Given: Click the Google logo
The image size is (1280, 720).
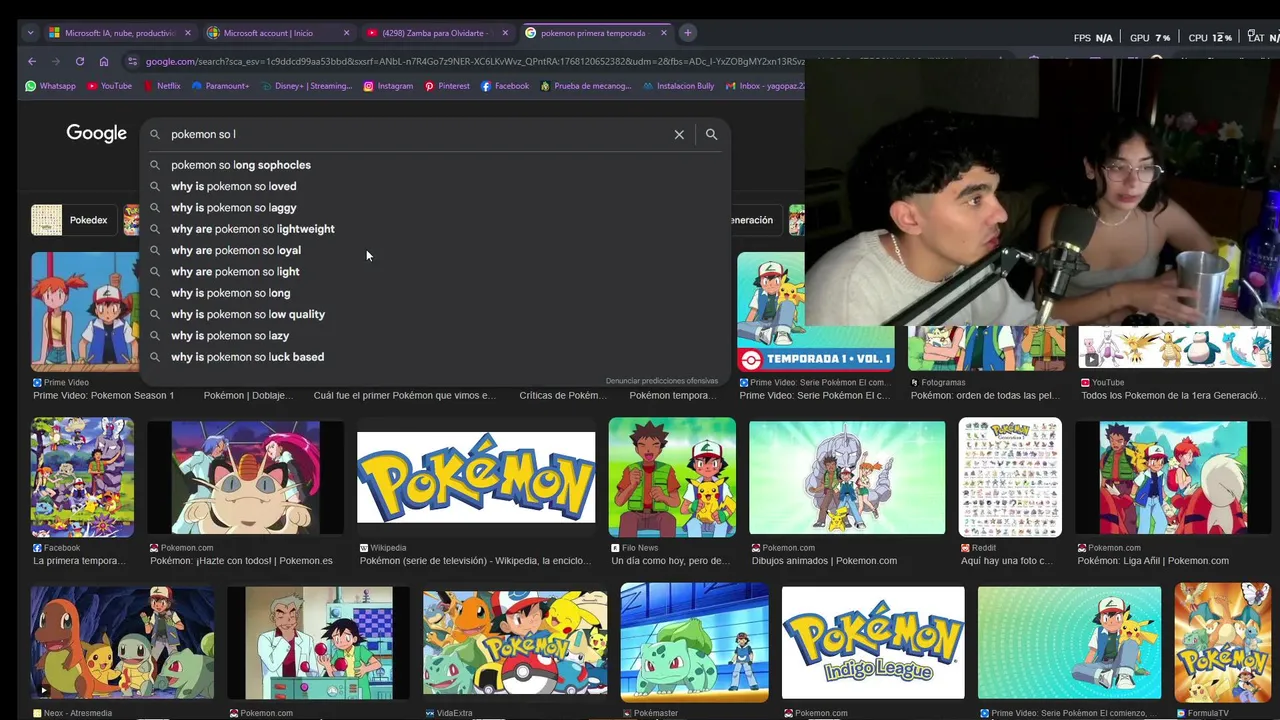Looking at the screenshot, I should pyautogui.click(x=97, y=133).
